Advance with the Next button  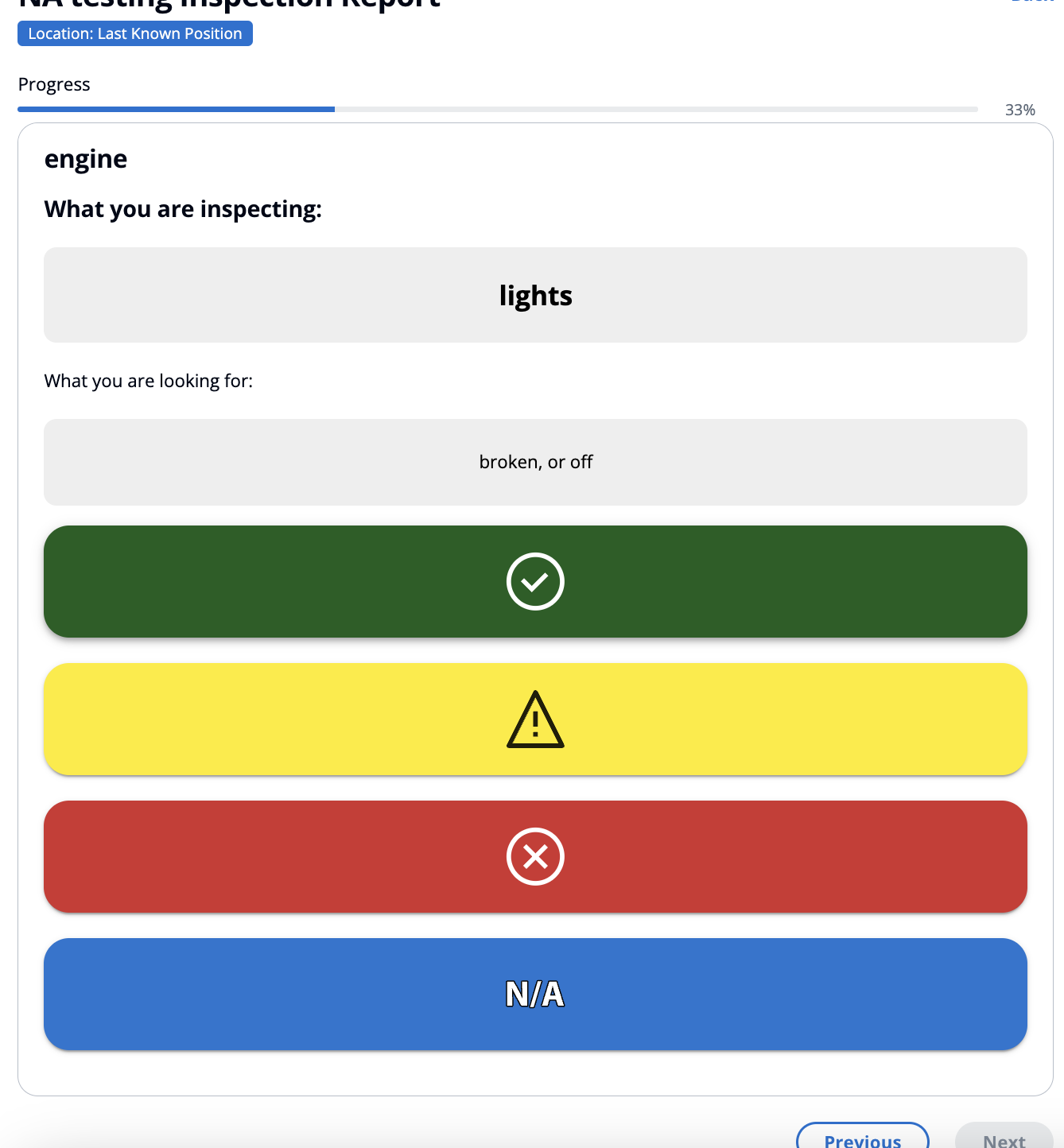pyautogui.click(x=1004, y=1138)
